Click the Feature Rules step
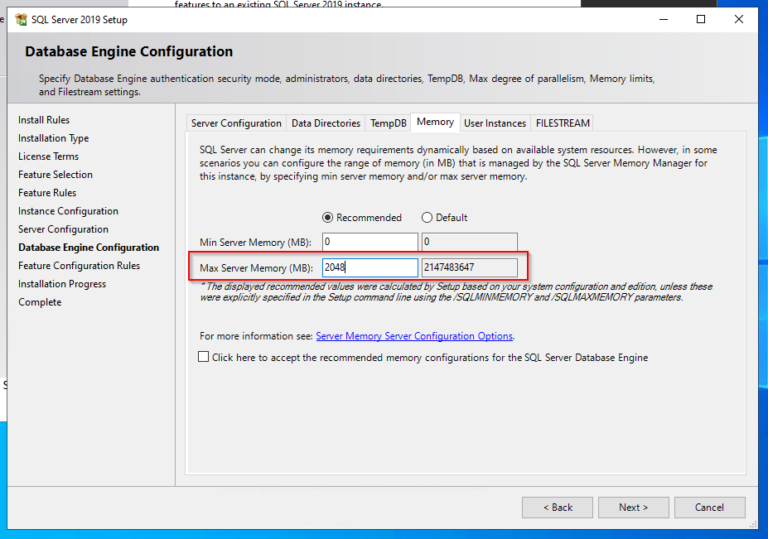Viewport: 768px width, 539px height. pos(48,193)
